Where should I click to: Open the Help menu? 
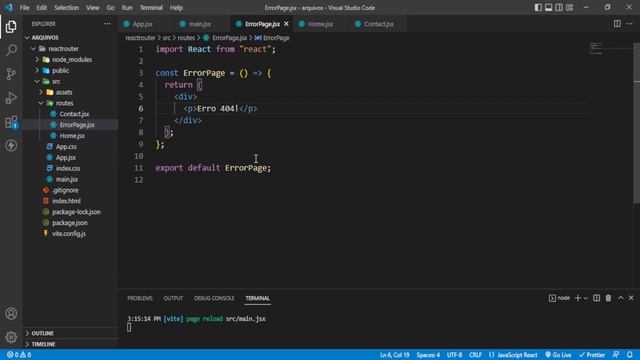click(176, 7)
